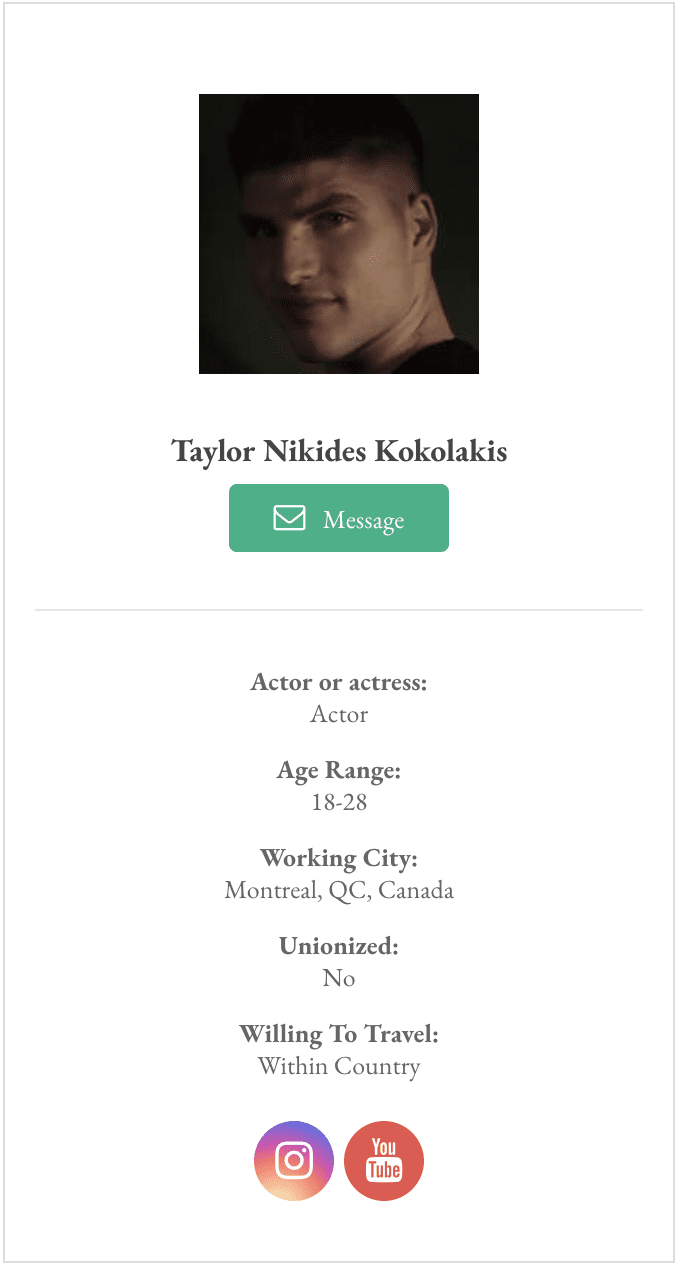Image resolution: width=680 pixels, height=1268 pixels.
Task: Select the 'Actor' value text
Action: click(x=339, y=715)
